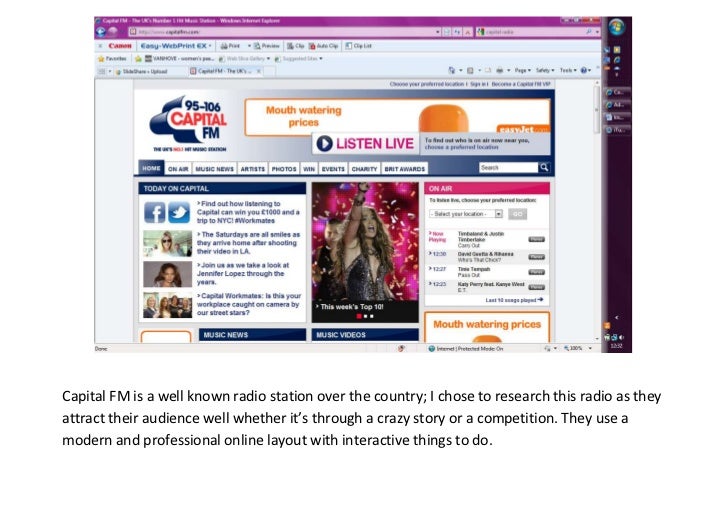Viewport: 728px width, 515px height.
Task: Click the browser address bar
Action: tap(282, 32)
